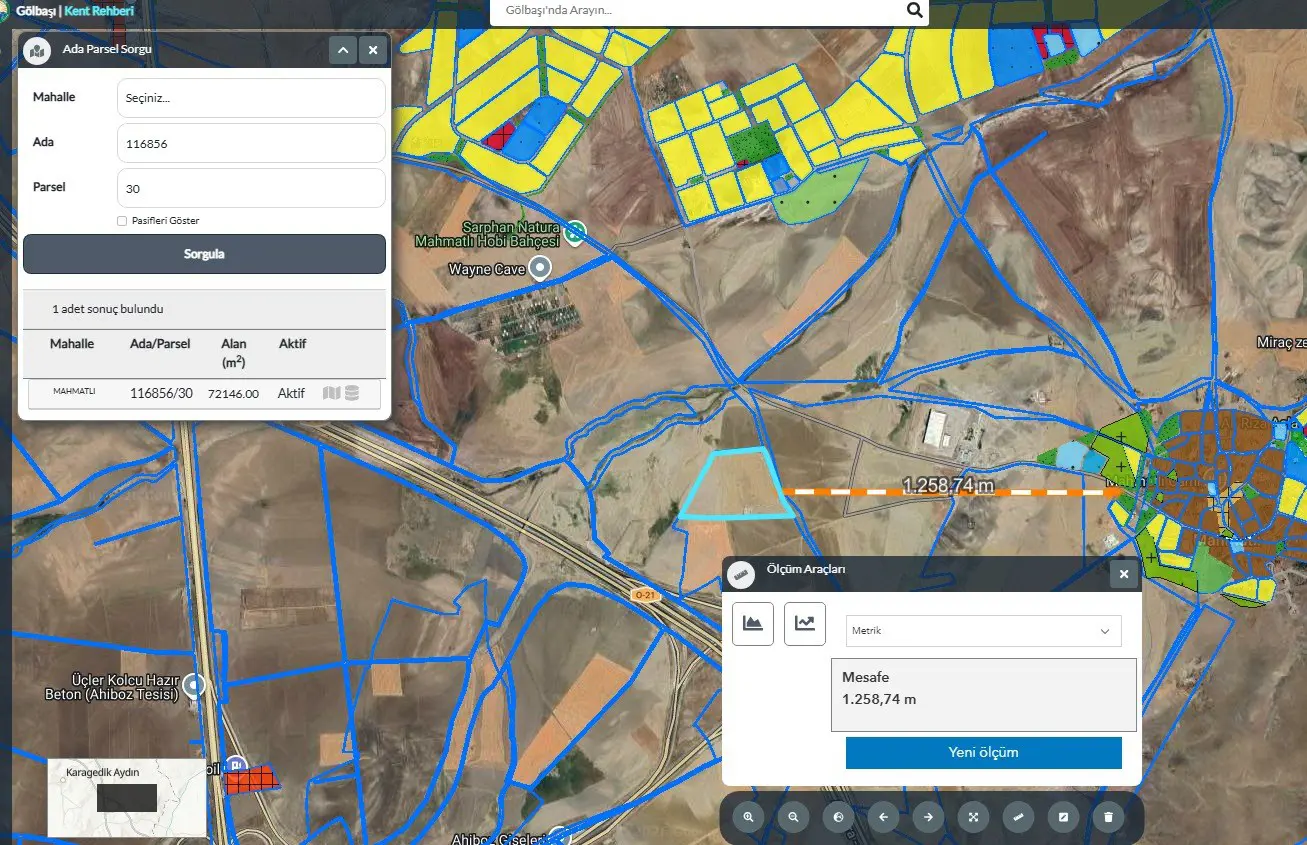Screen dimensions: 1307x845
Task: Click the Kent Rehberi header link
Action: pyautogui.click(x=99, y=11)
